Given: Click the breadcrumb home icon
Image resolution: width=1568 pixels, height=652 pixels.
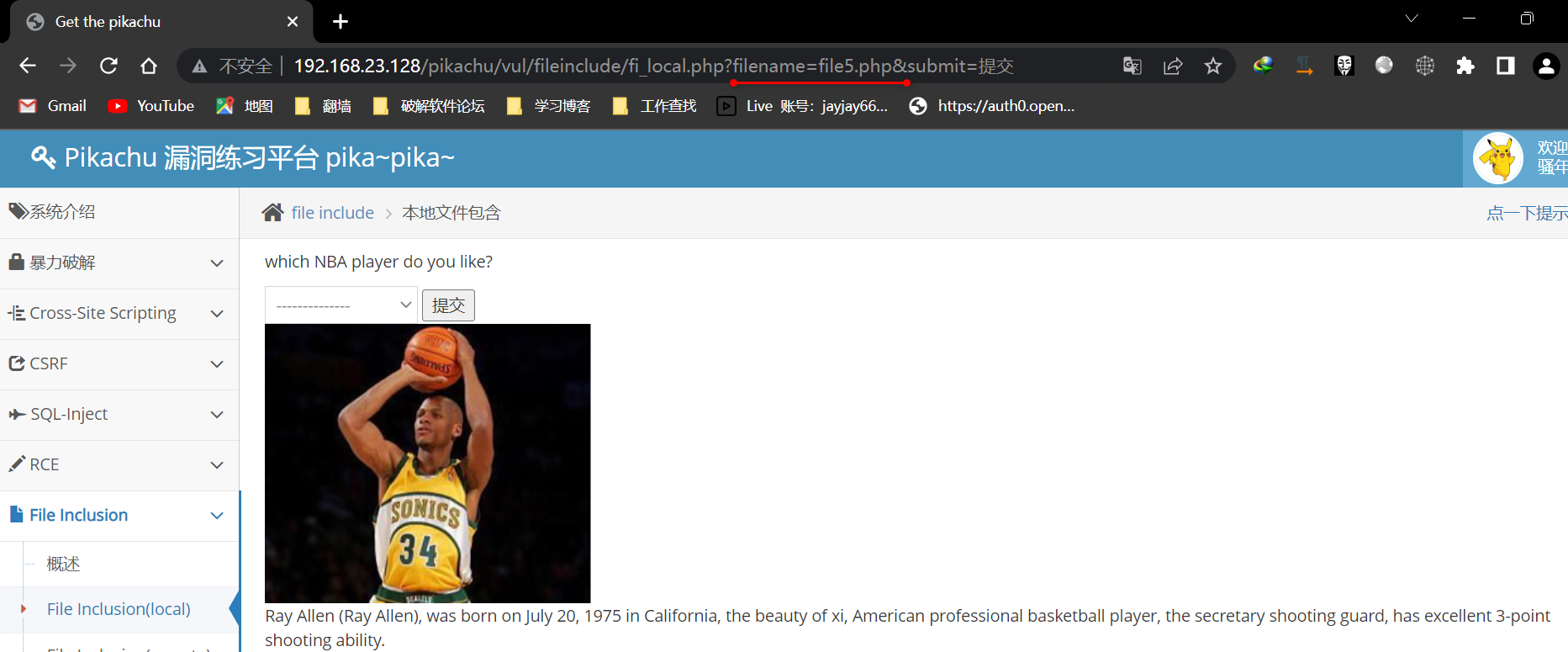Looking at the screenshot, I should click(272, 213).
